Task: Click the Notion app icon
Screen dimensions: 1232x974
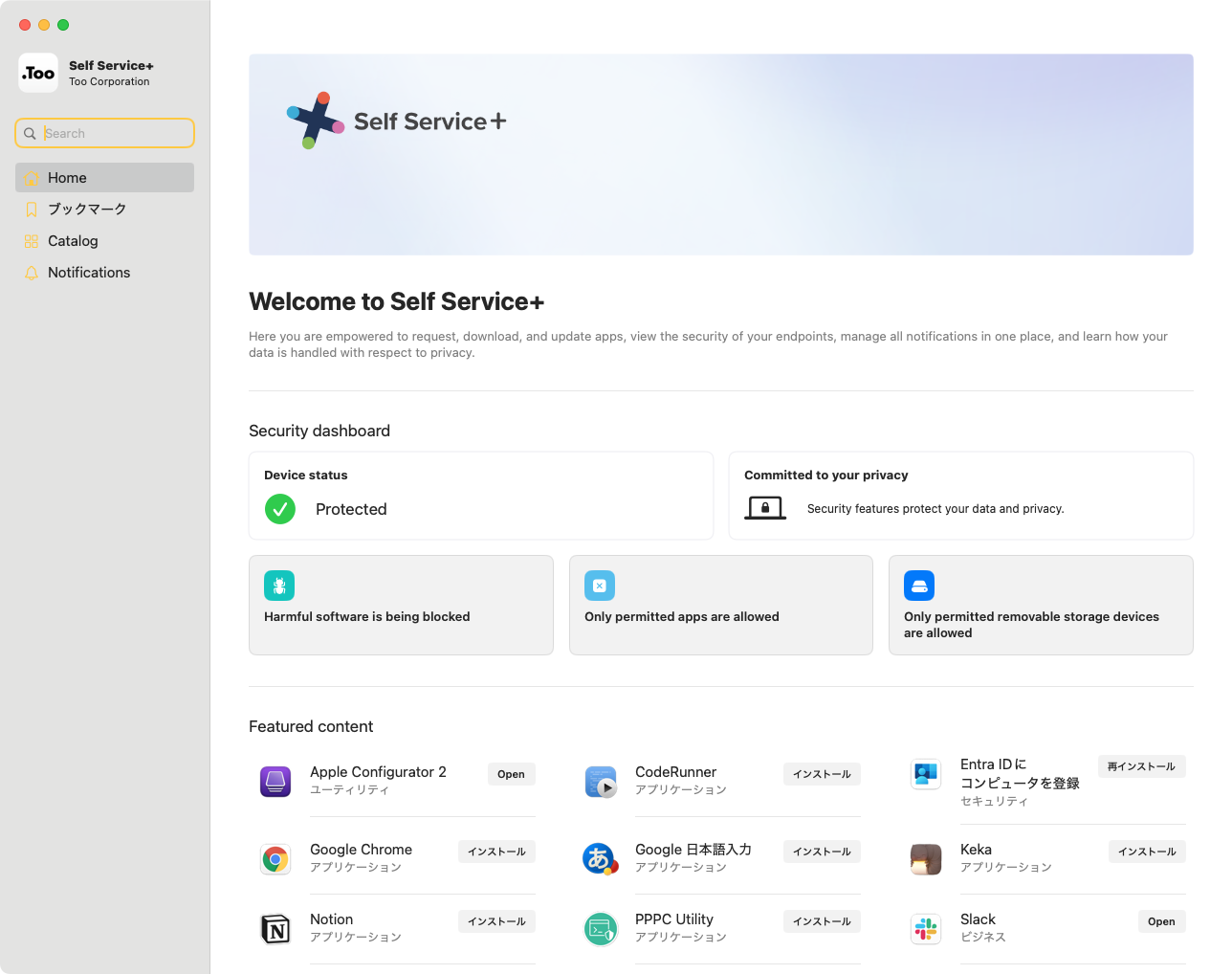Action: click(x=275, y=929)
